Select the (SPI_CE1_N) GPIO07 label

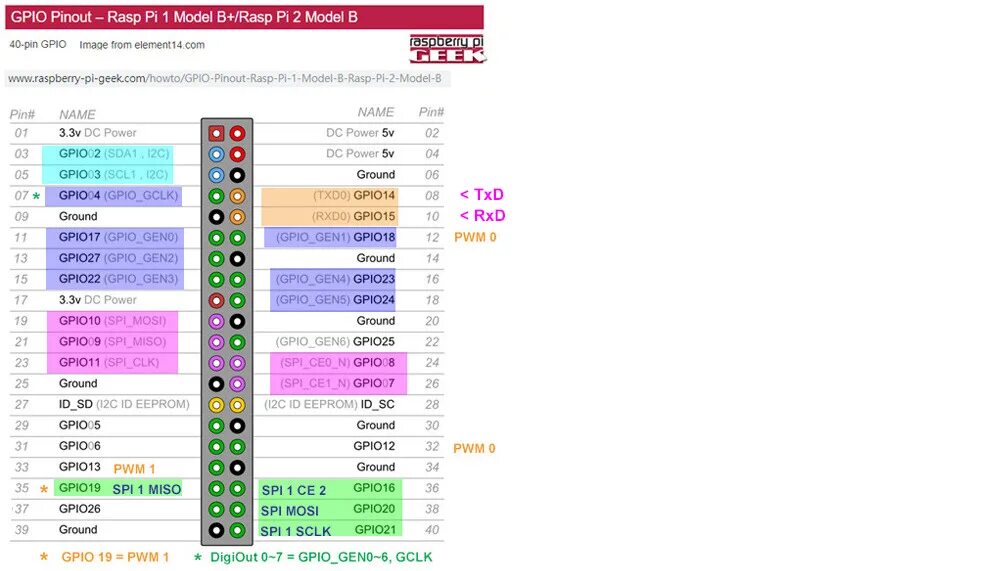coord(338,383)
